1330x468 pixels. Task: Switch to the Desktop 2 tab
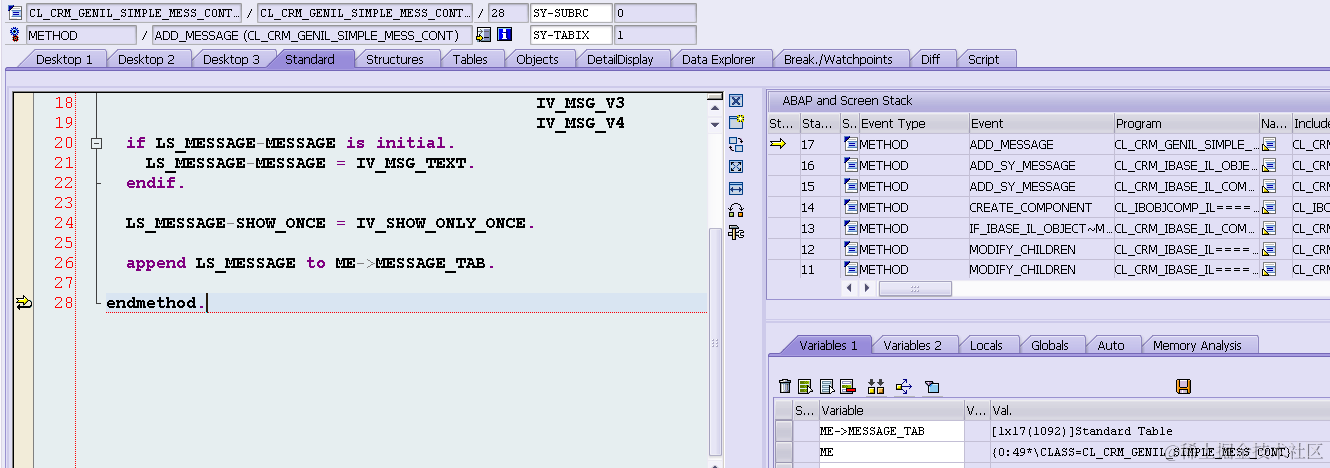coord(147,59)
